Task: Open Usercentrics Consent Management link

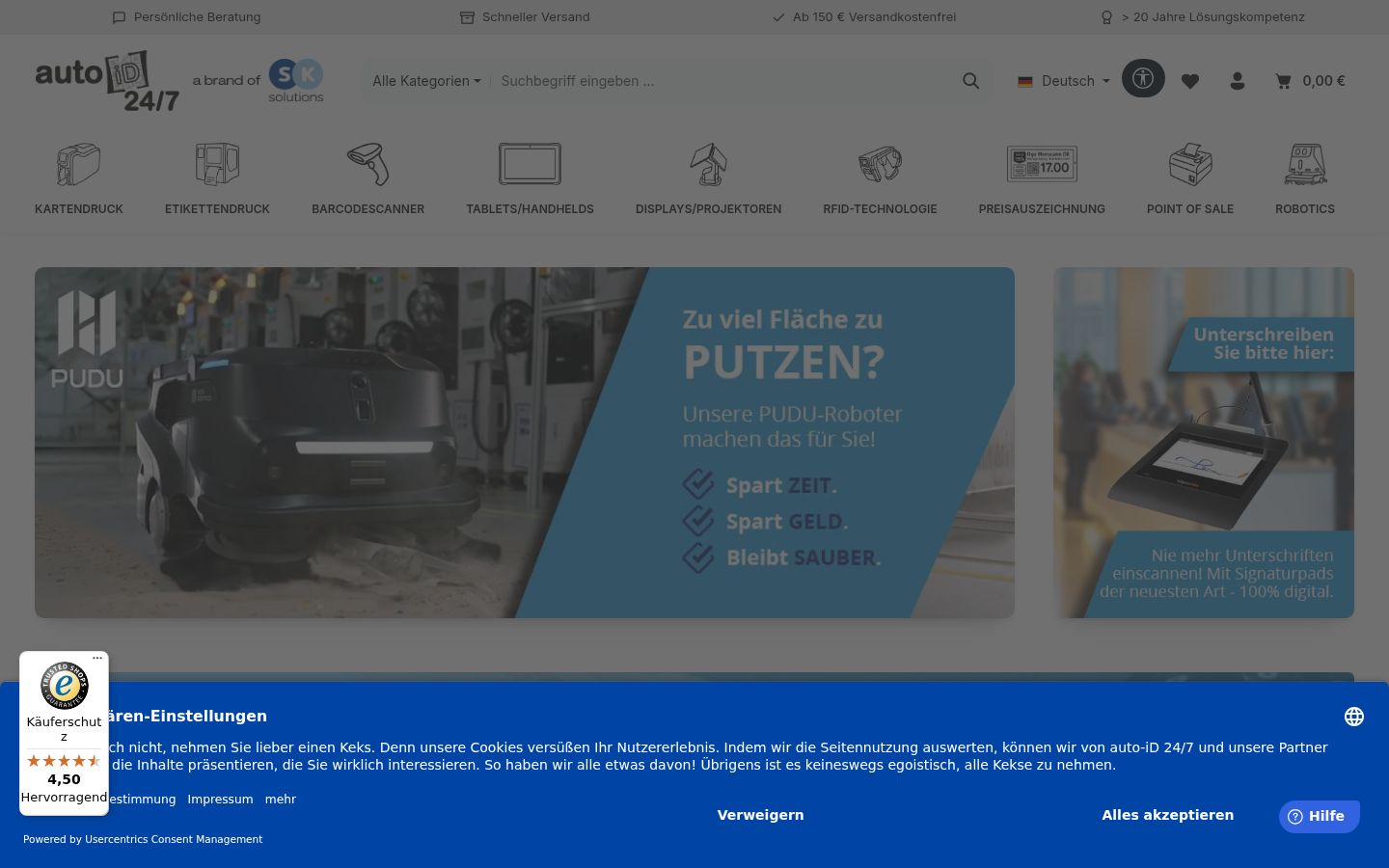Action: 174,839
